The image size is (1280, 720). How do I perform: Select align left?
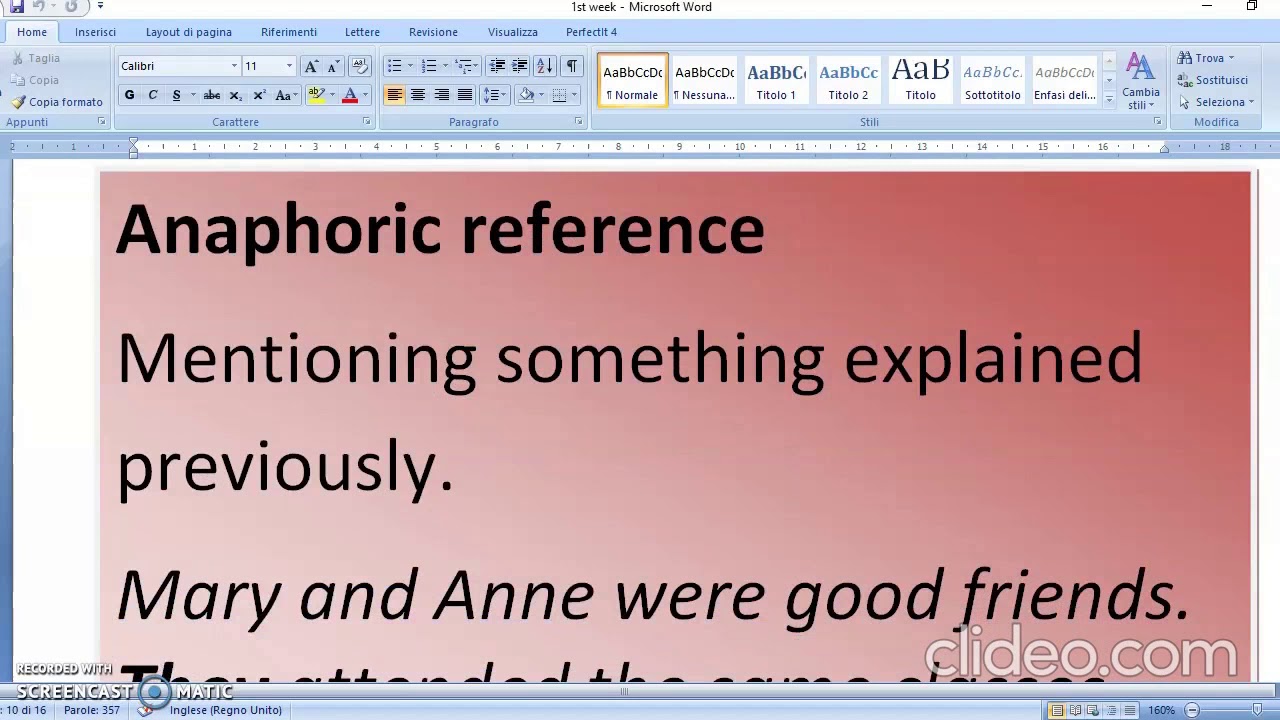pyautogui.click(x=394, y=95)
